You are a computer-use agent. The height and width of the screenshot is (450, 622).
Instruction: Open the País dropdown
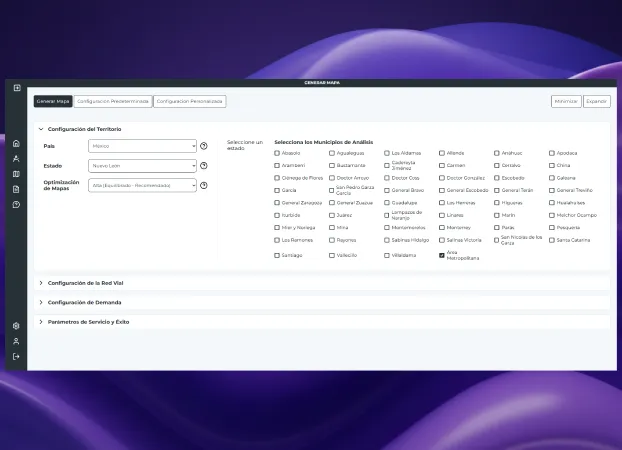click(143, 146)
